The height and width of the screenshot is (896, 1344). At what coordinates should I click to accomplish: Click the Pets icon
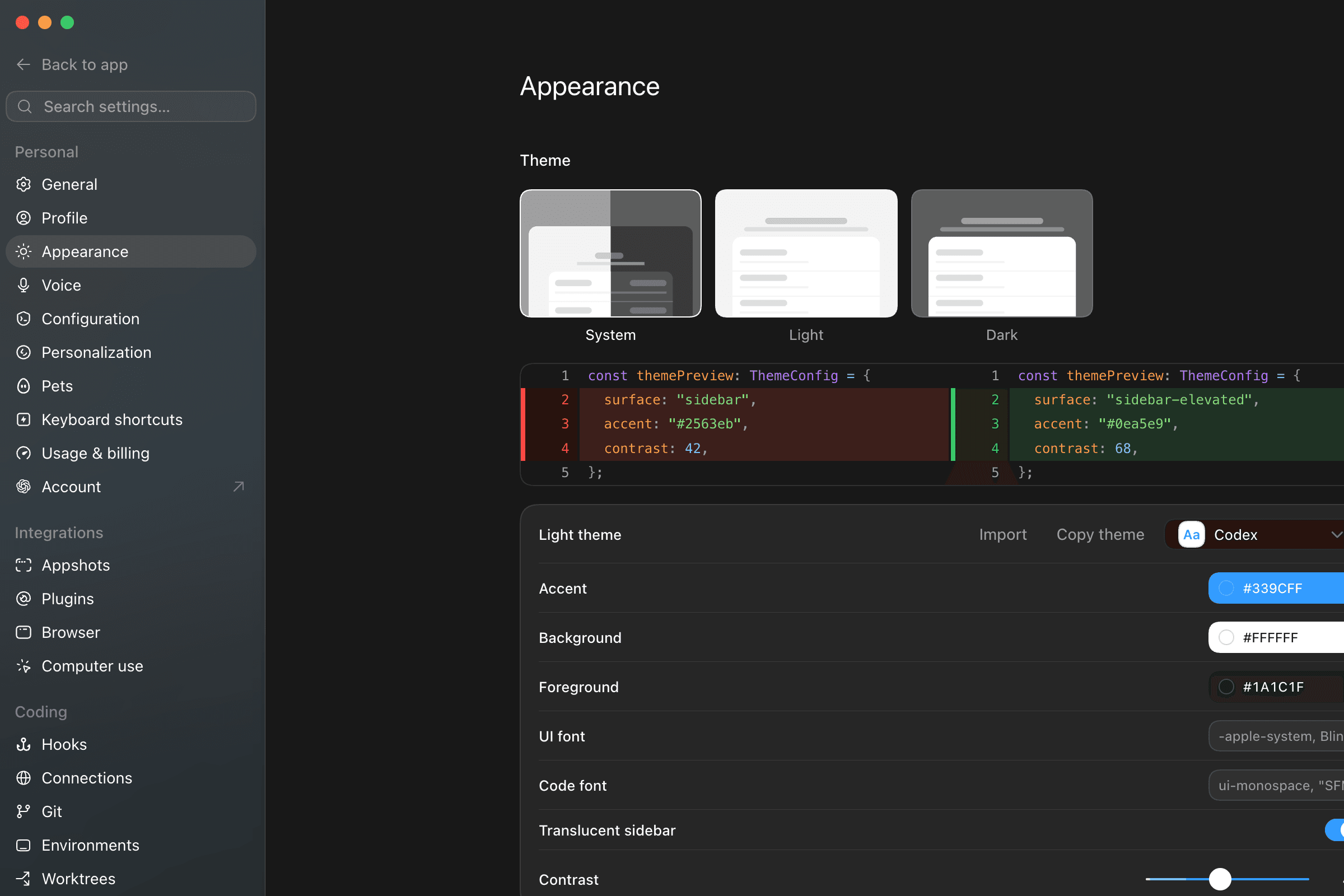[24, 386]
